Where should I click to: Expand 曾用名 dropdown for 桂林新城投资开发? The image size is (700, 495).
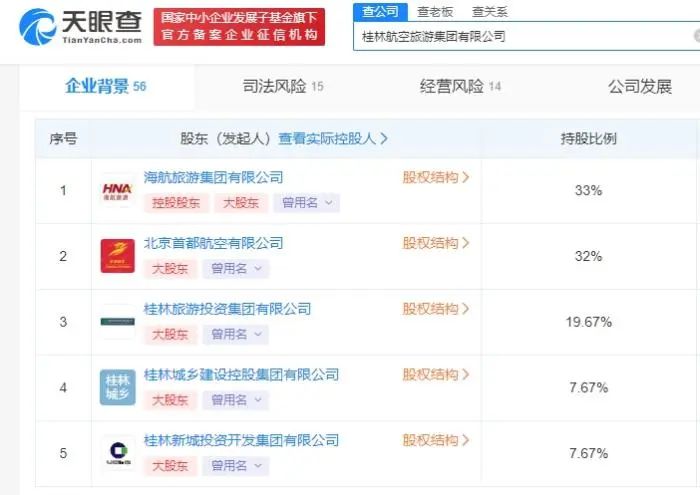pyautogui.click(x=236, y=466)
